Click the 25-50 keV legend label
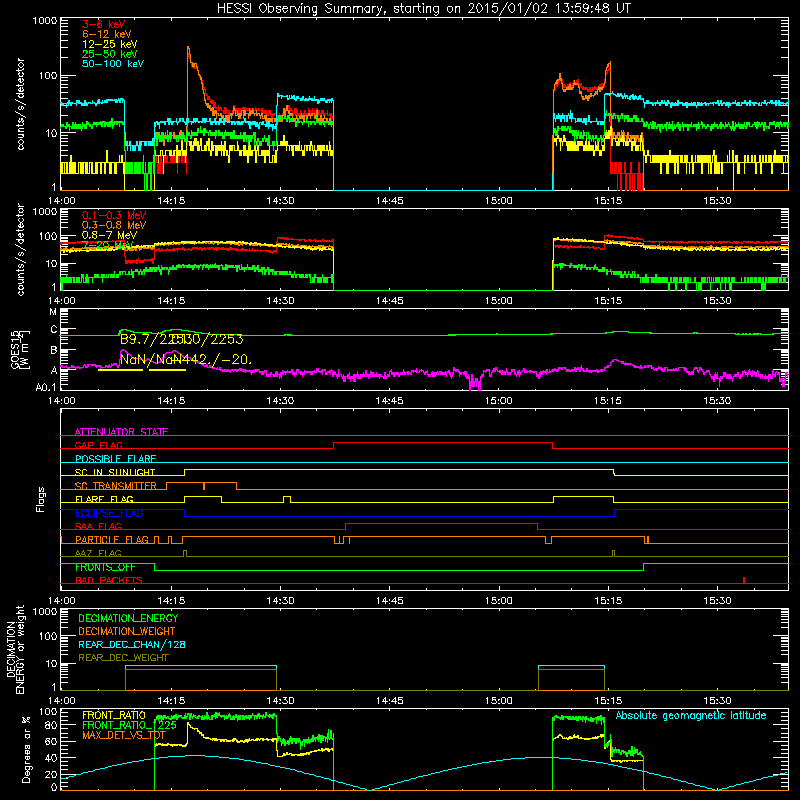The height and width of the screenshot is (800, 800). point(110,54)
